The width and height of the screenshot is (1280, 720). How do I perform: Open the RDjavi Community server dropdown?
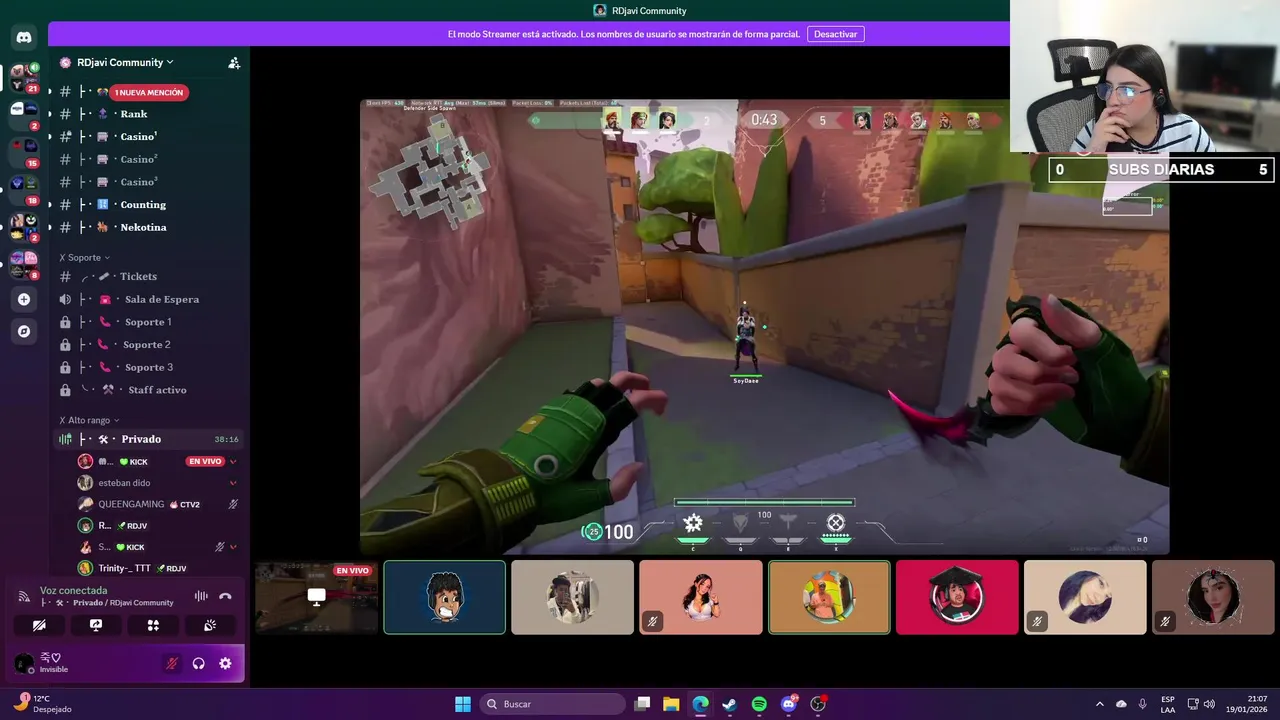125,62
